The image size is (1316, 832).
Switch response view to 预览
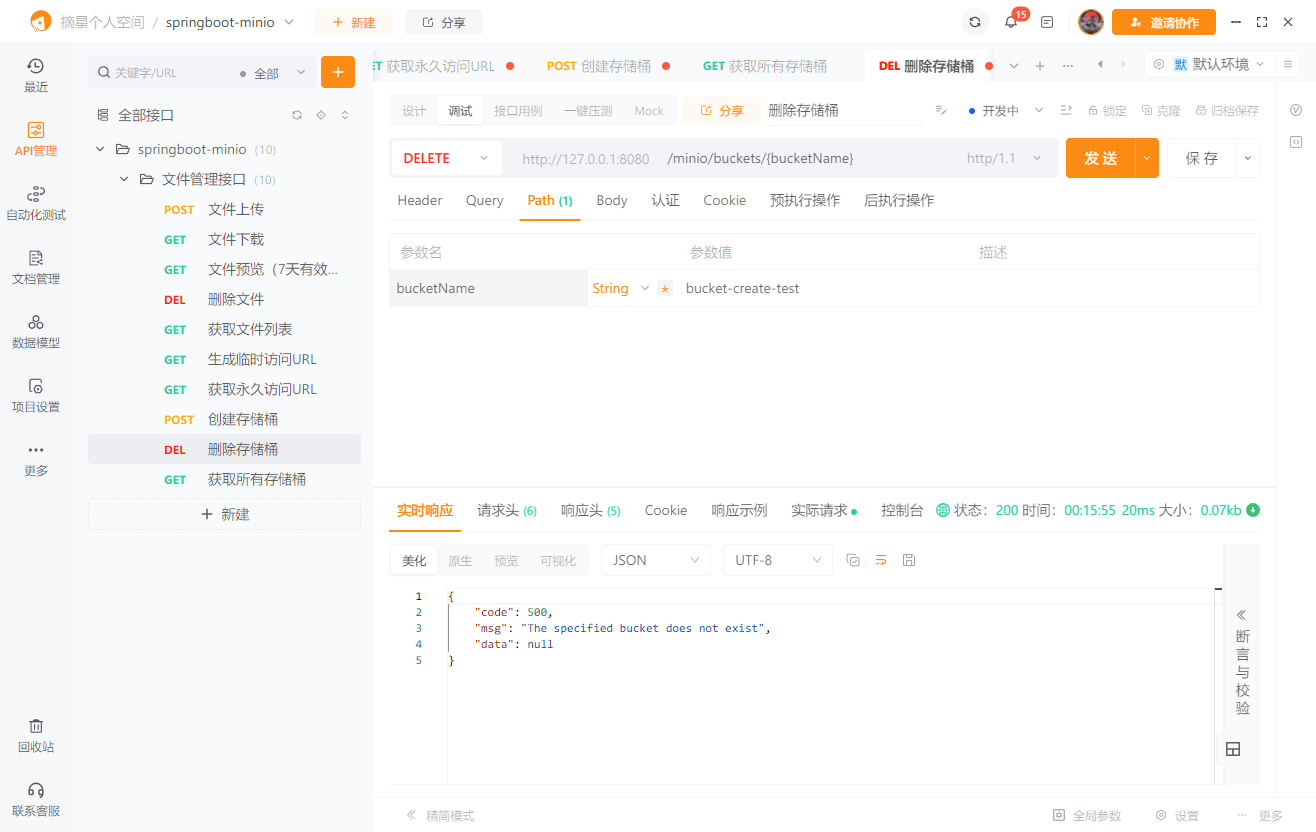tap(506, 560)
